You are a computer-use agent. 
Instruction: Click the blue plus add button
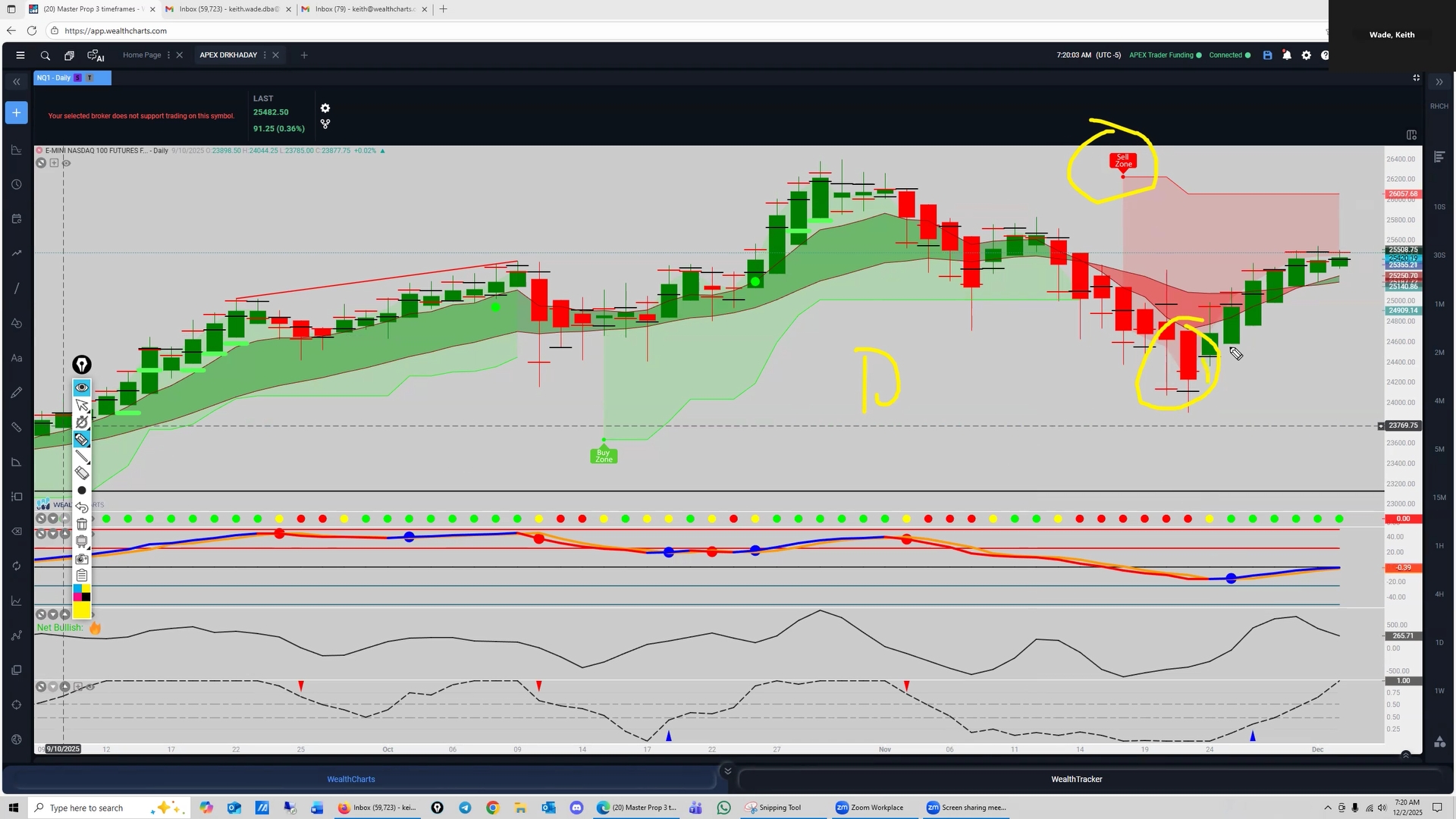(x=16, y=113)
